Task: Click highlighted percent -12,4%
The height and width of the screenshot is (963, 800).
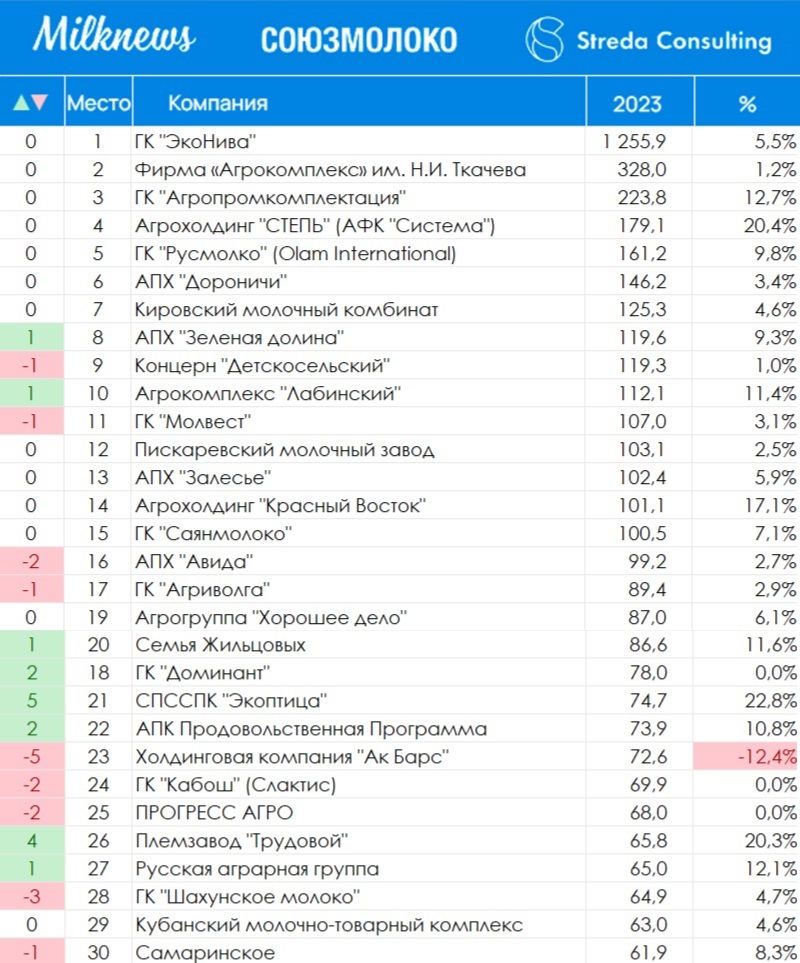Action: (x=746, y=756)
